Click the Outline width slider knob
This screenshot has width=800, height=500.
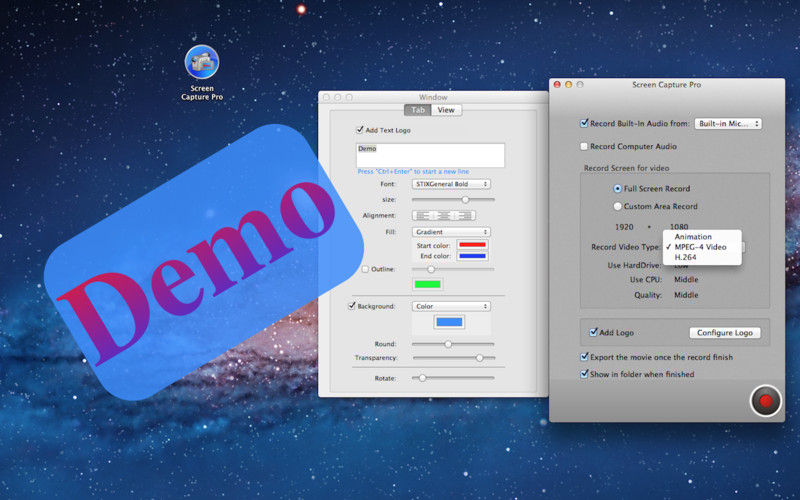[x=431, y=269]
